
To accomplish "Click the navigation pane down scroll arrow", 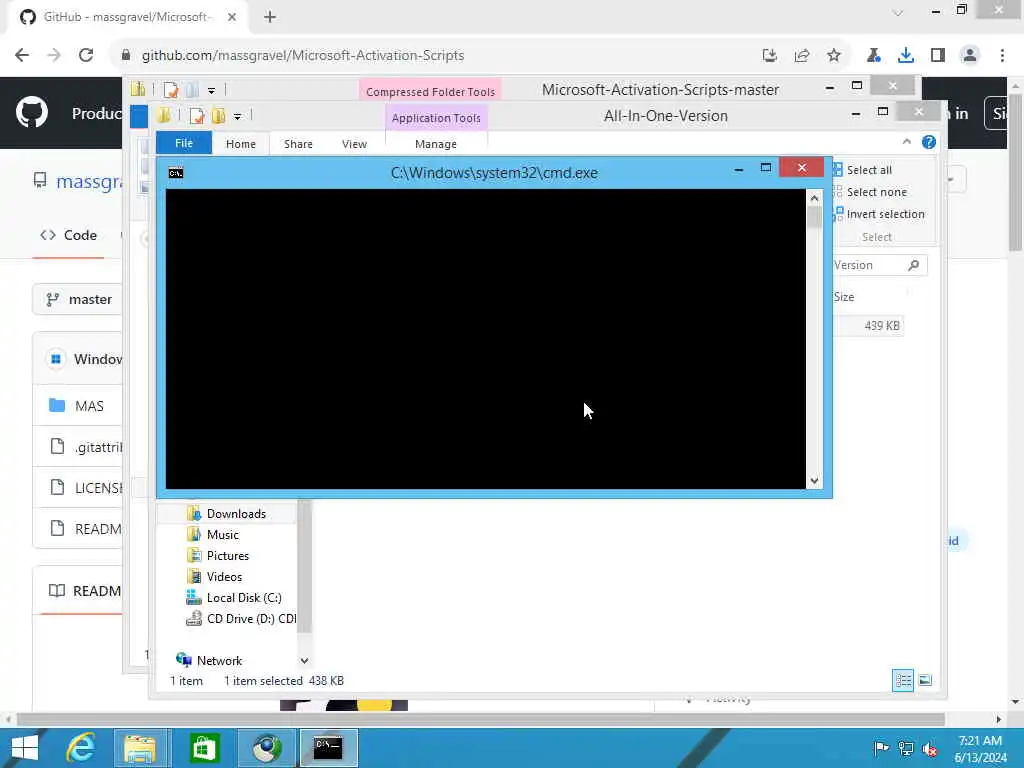I will [304, 661].
